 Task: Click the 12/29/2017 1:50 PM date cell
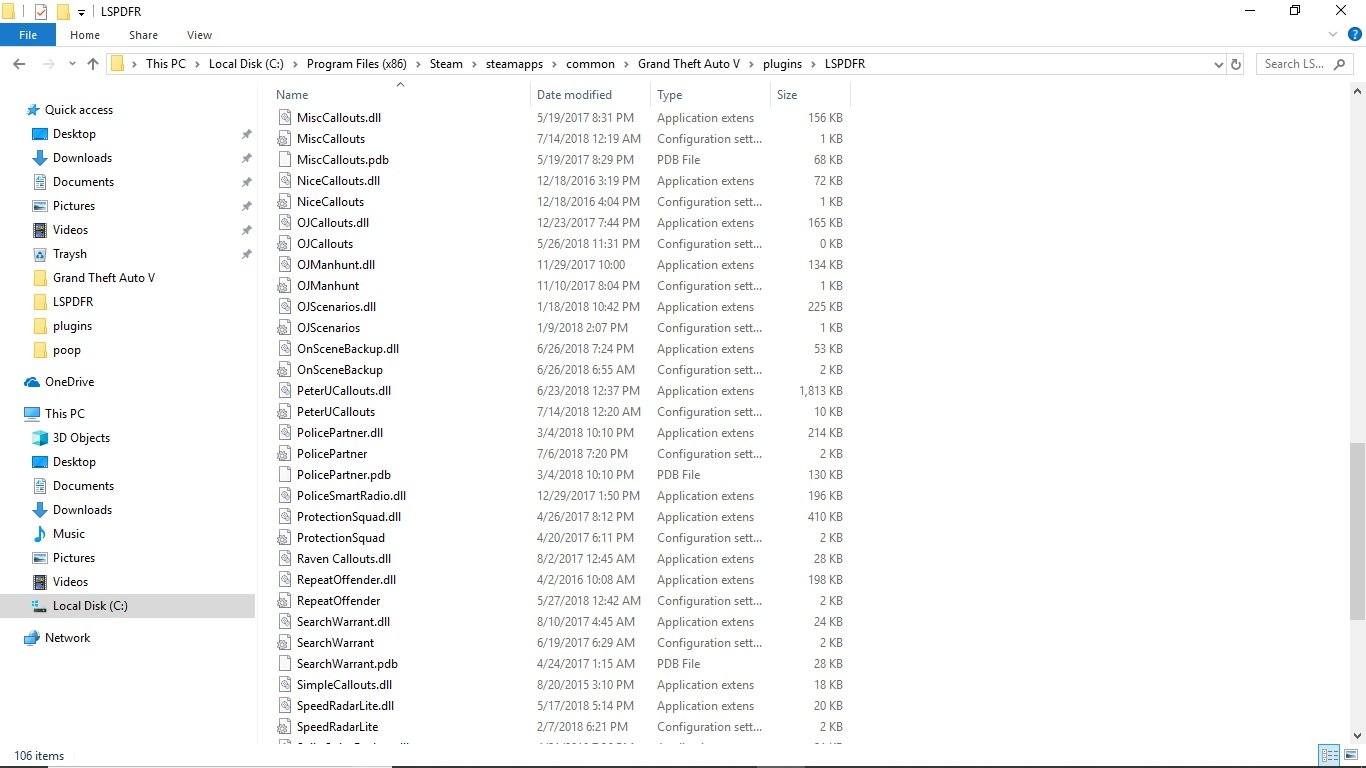pos(588,496)
